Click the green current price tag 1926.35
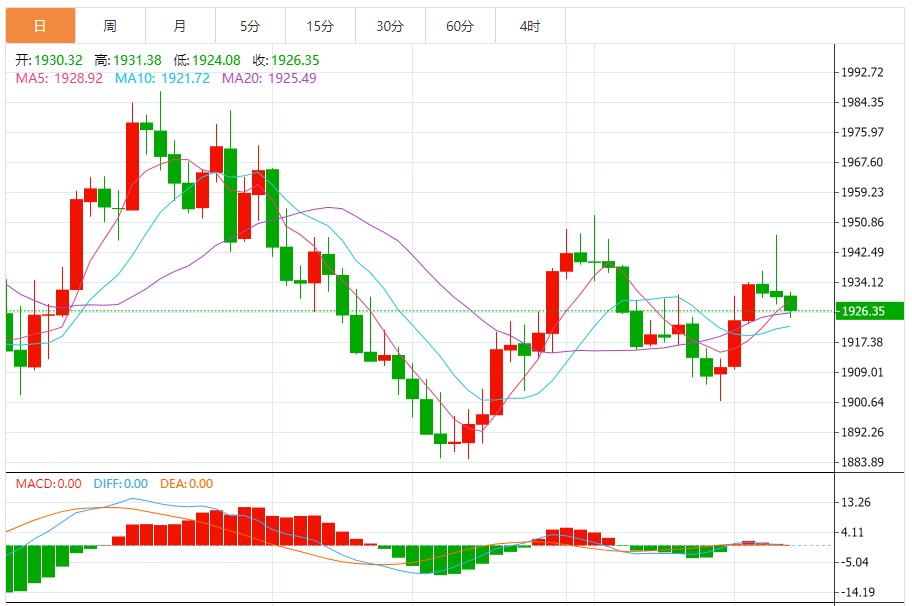The height and width of the screenshot is (606, 912). tap(870, 311)
